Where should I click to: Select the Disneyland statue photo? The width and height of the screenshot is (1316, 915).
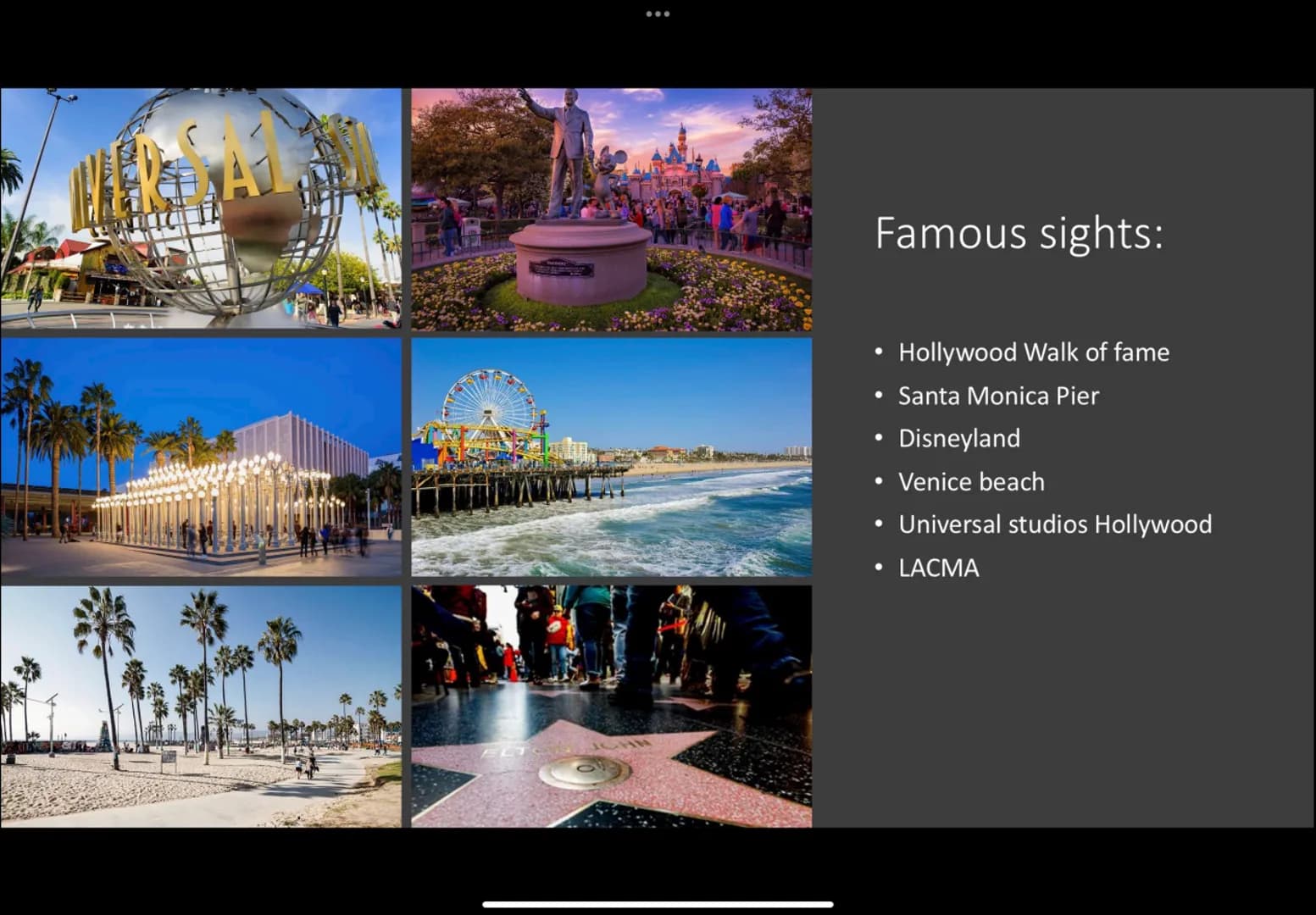click(612, 209)
